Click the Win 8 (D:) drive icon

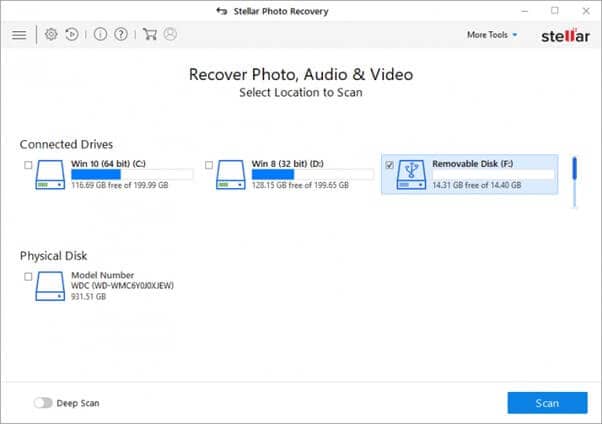231,175
